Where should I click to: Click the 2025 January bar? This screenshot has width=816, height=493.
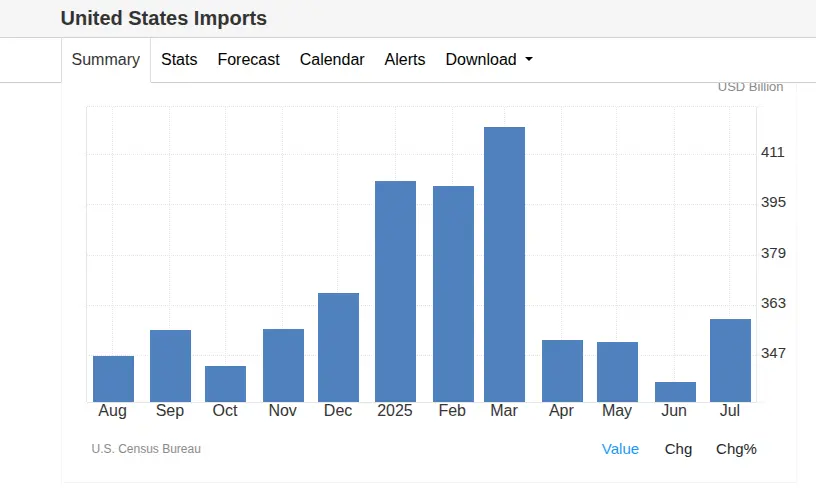(x=395, y=292)
